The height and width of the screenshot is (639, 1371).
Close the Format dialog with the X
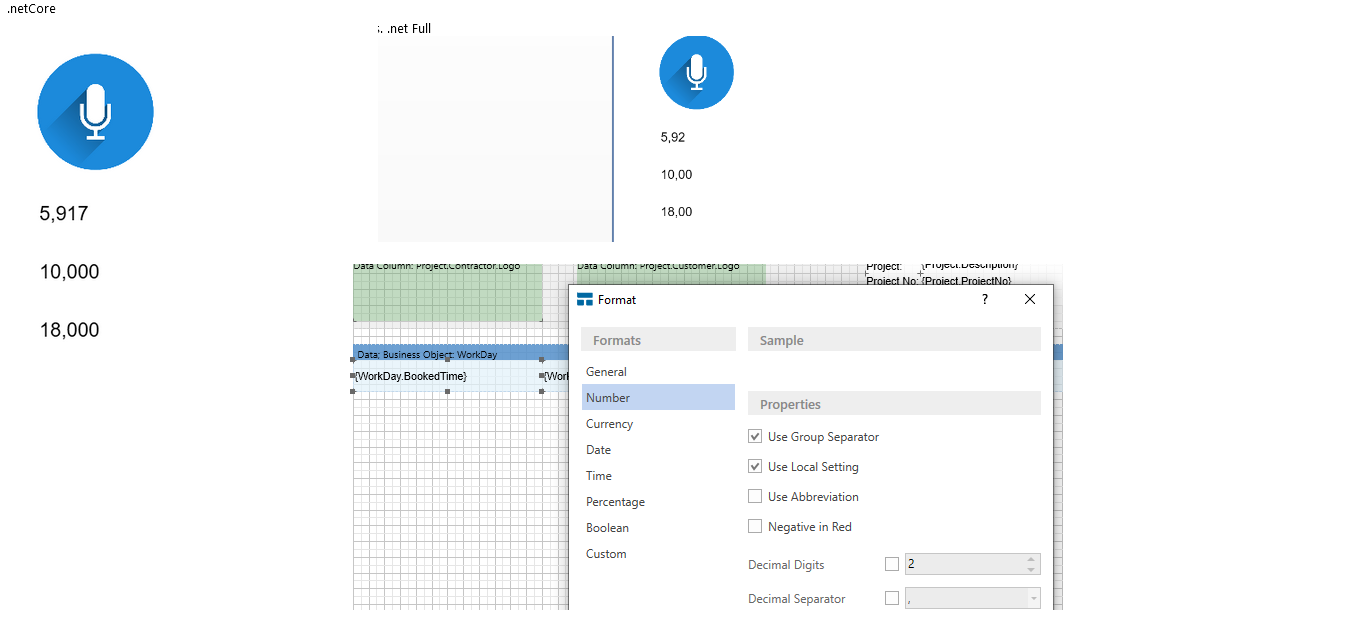tap(1029, 299)
